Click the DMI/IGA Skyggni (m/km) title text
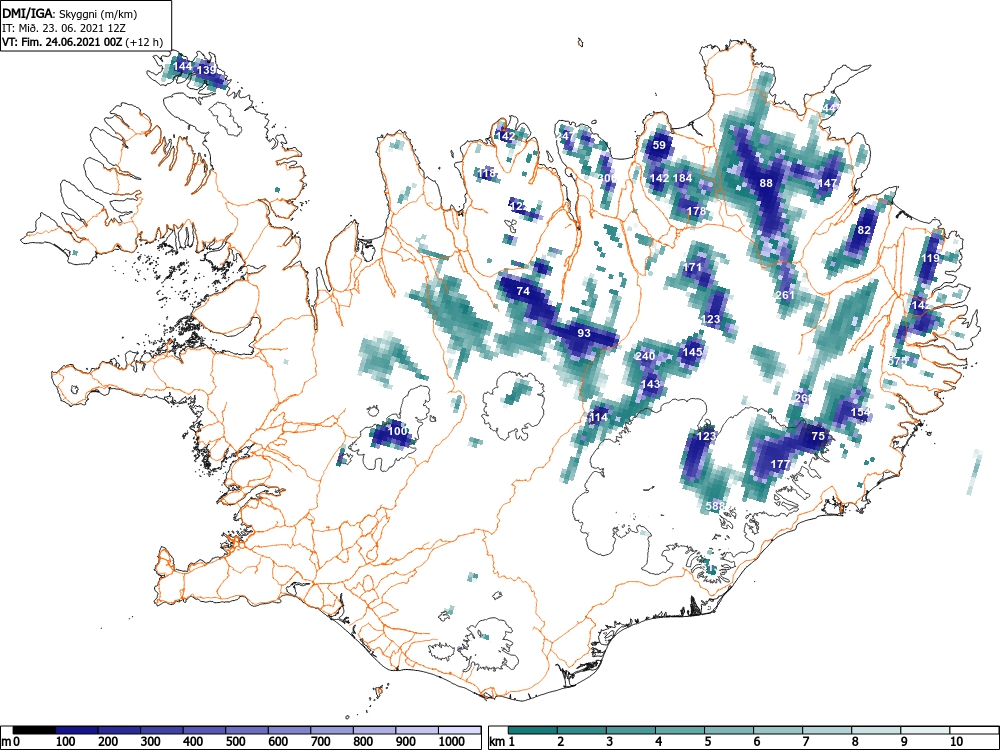This screenshot has height=750, width=1000. point(70,13)
